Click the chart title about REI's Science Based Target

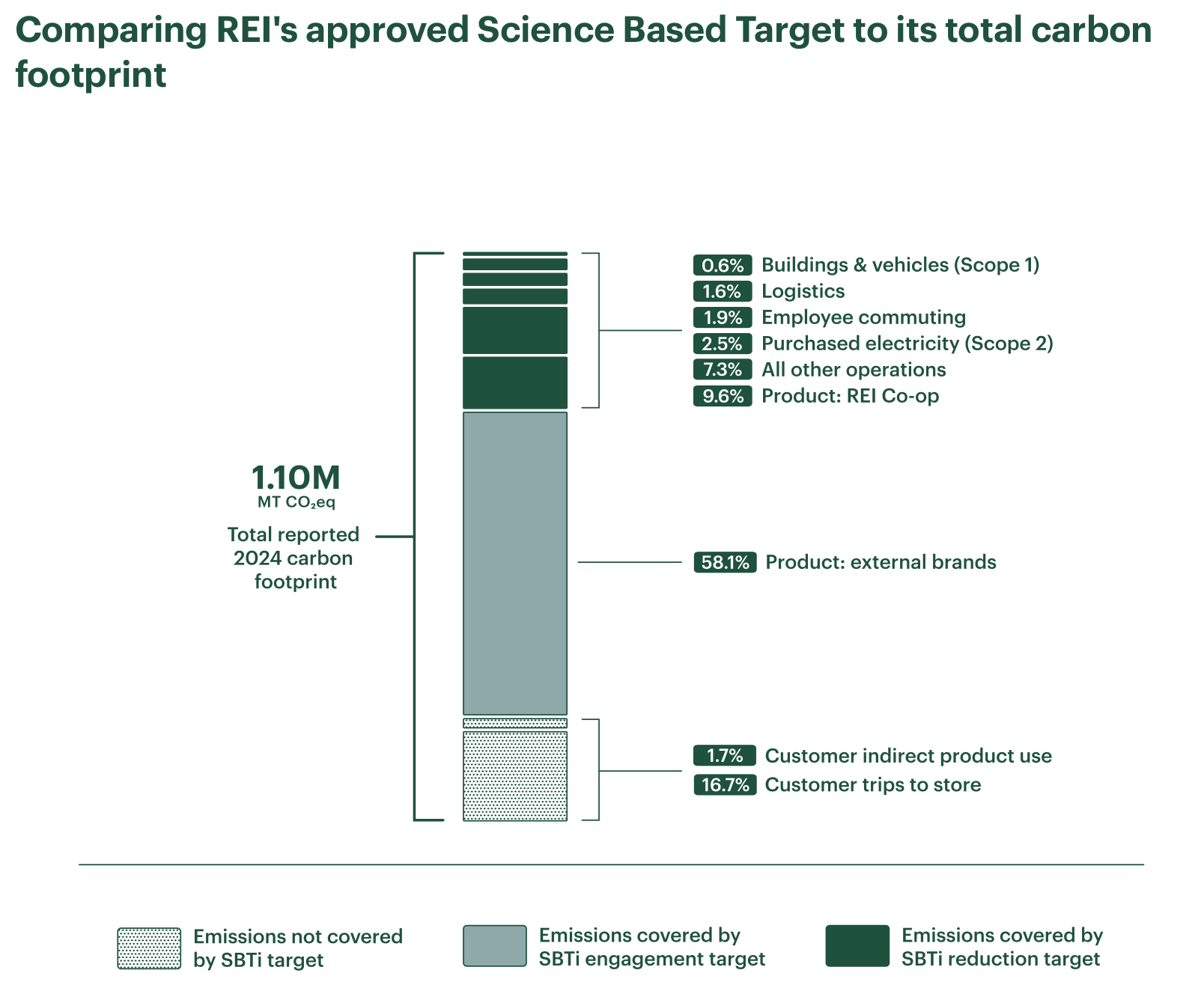[x=583, y=52]
